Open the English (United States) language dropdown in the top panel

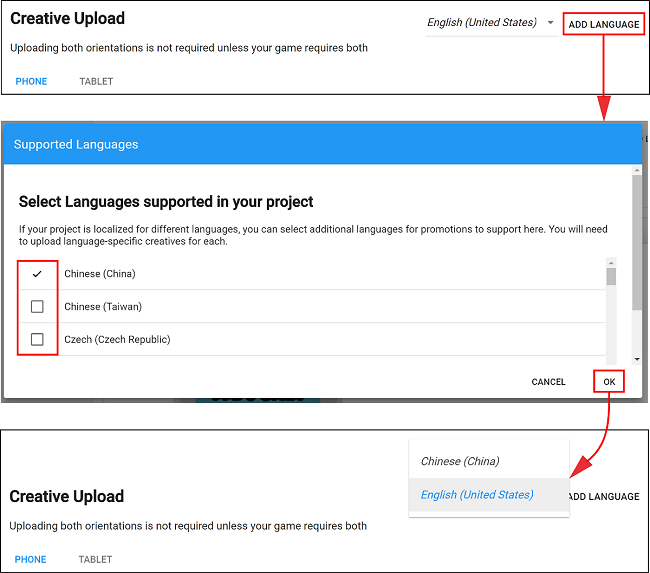click(x=491, y=23)
